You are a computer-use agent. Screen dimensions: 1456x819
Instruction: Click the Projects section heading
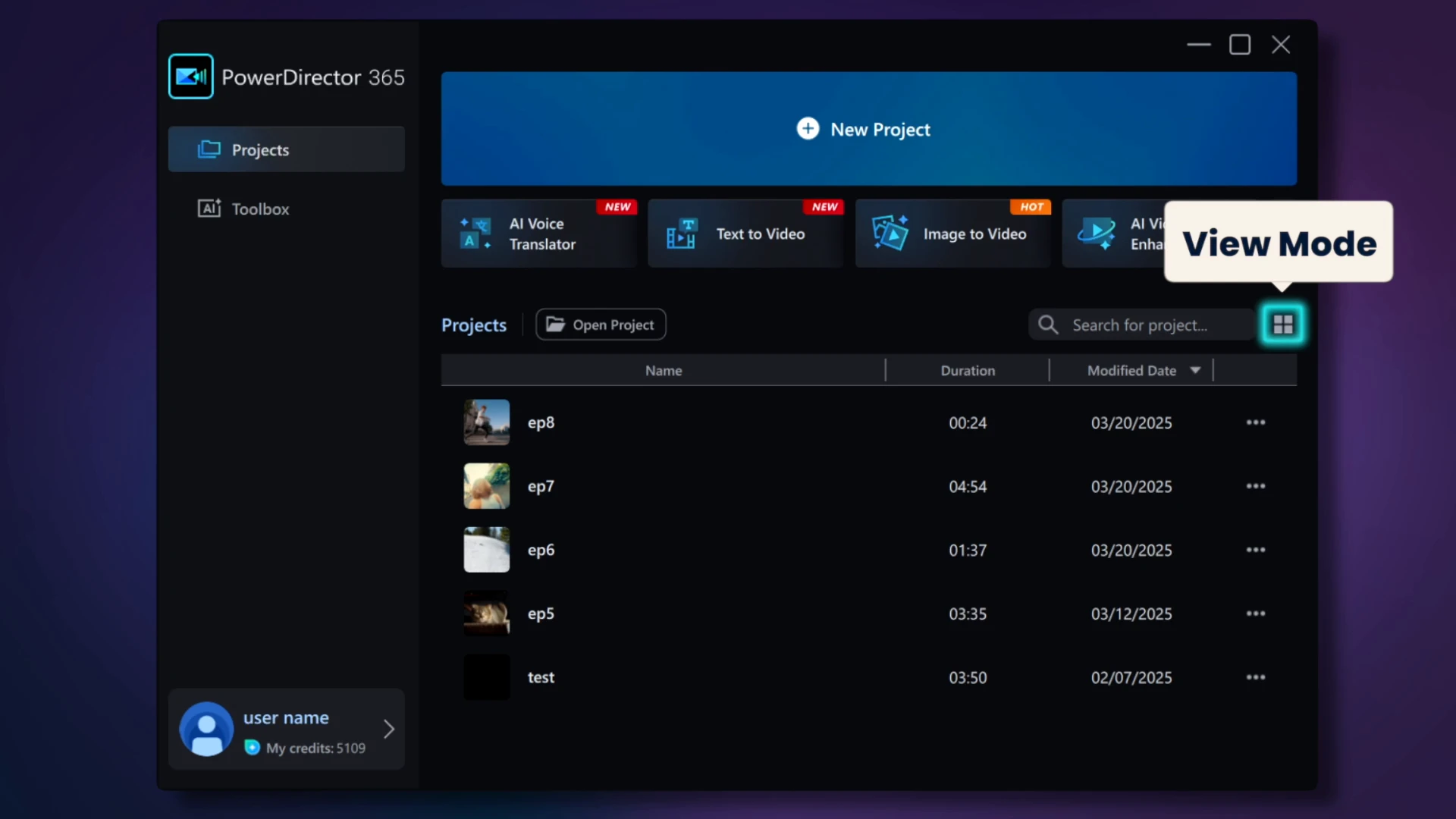pos(474,325)
